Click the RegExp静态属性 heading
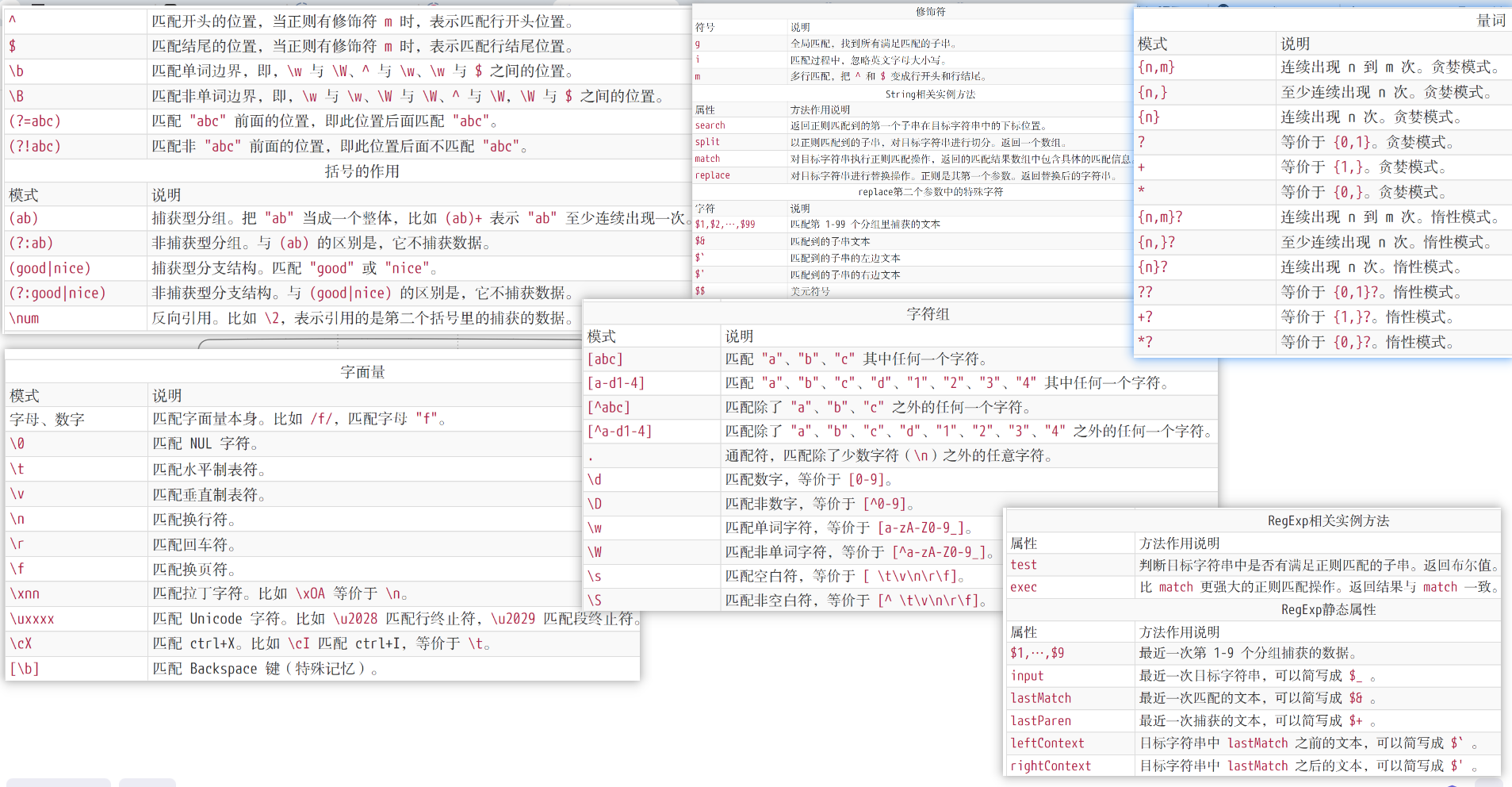 [x=1328, y=609]
